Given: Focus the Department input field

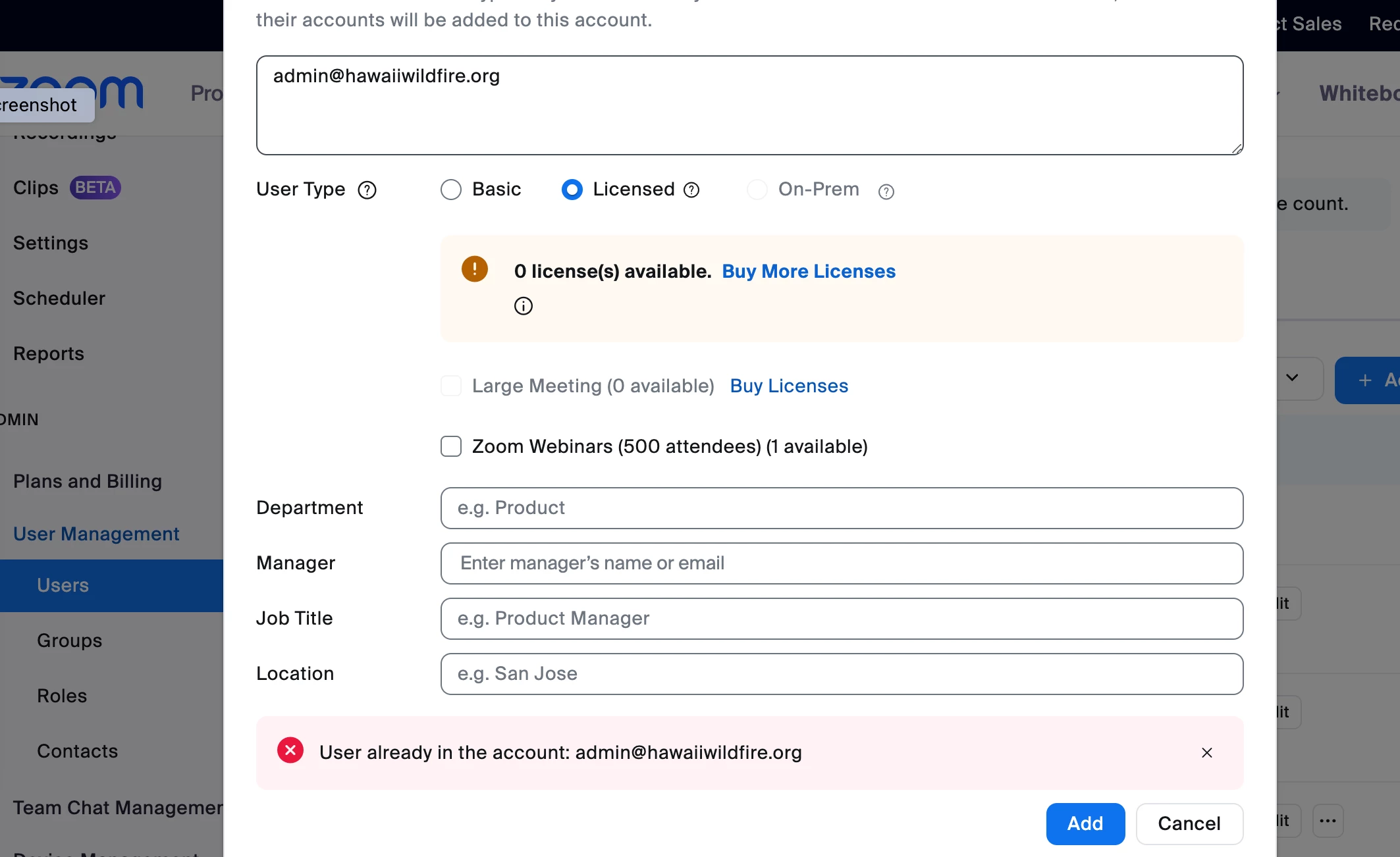Looking at the screenshot, I should (x=841, y=508).
